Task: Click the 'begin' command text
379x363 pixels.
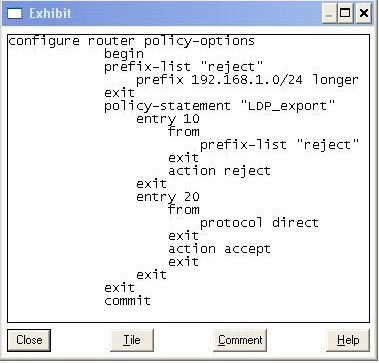Action: coord(124,54)
